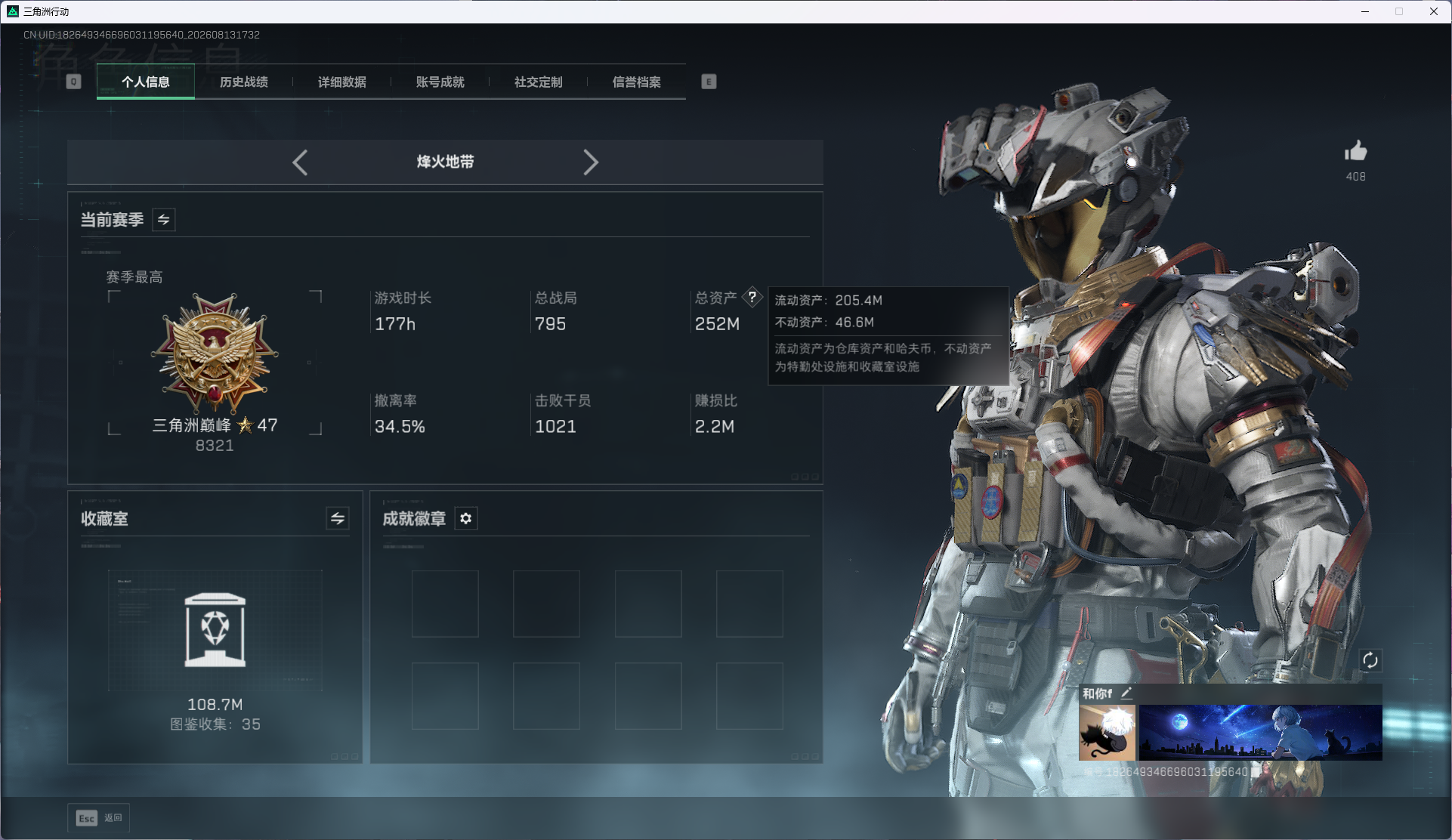Click the 三角洲巅峰 rank emblem
Image resolution: width=1452 pixels, height=840 pixels.
215,354
